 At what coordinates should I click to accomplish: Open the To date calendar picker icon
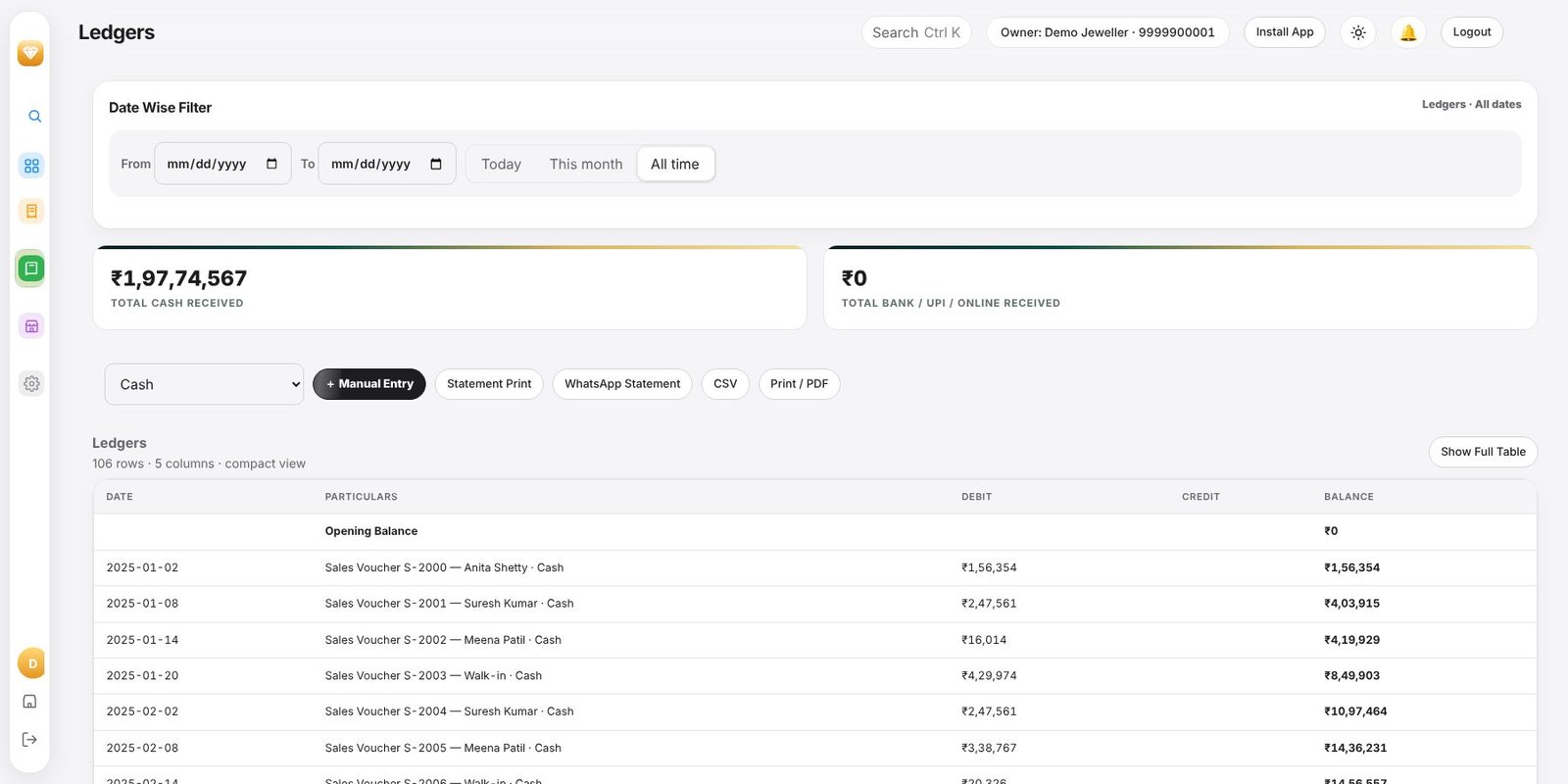coord(436,164)
